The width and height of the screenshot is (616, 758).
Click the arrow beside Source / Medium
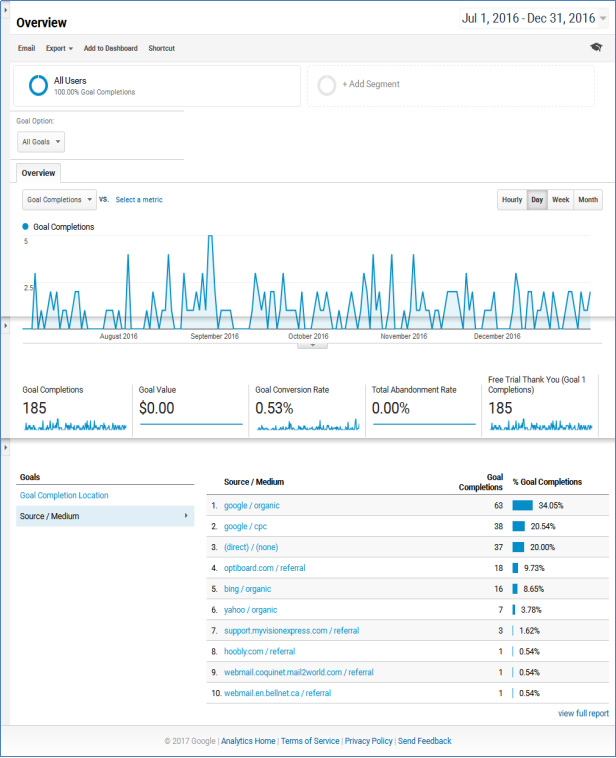(186, 516)
